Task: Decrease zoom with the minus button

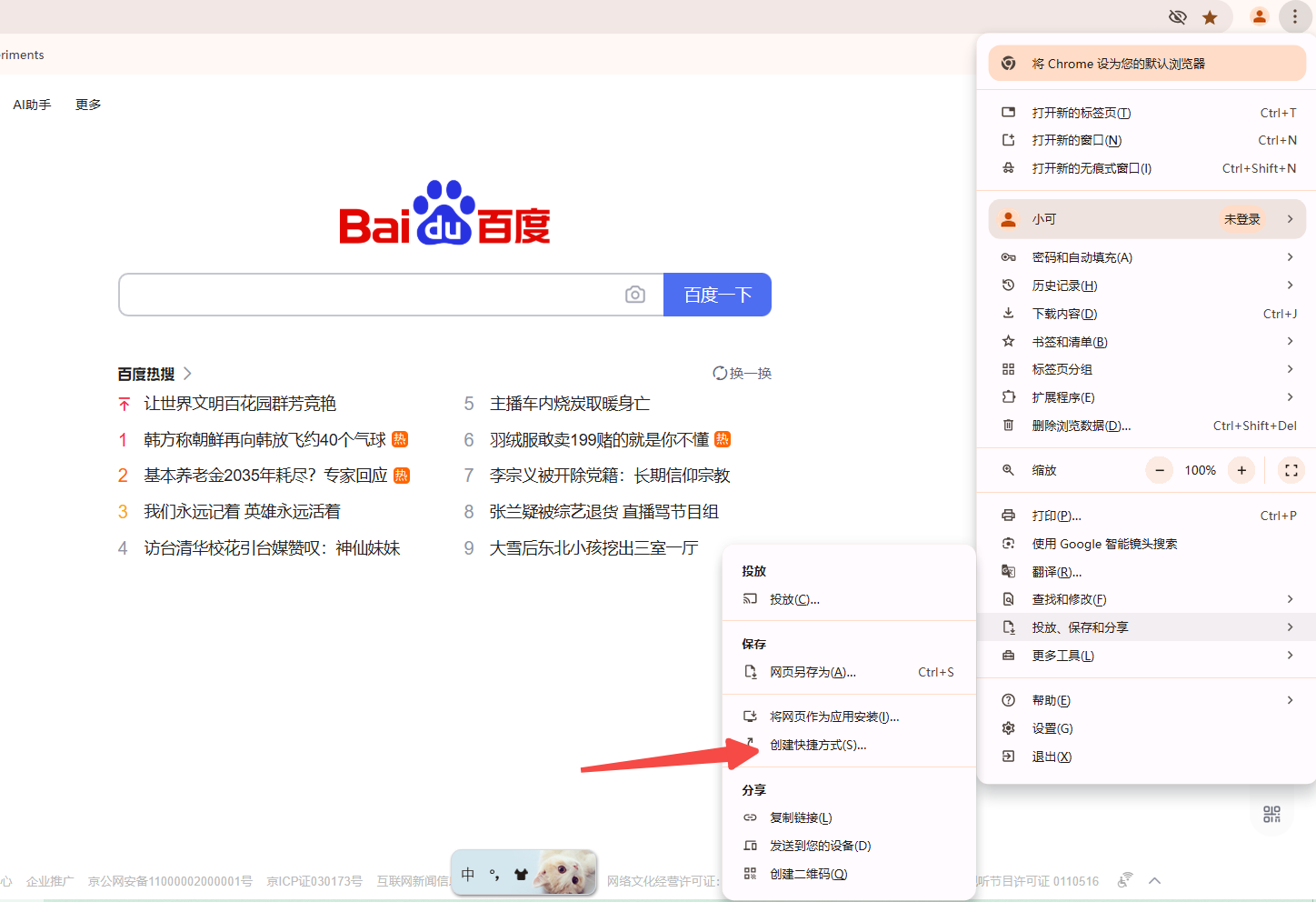Action: coord(1160,470)
